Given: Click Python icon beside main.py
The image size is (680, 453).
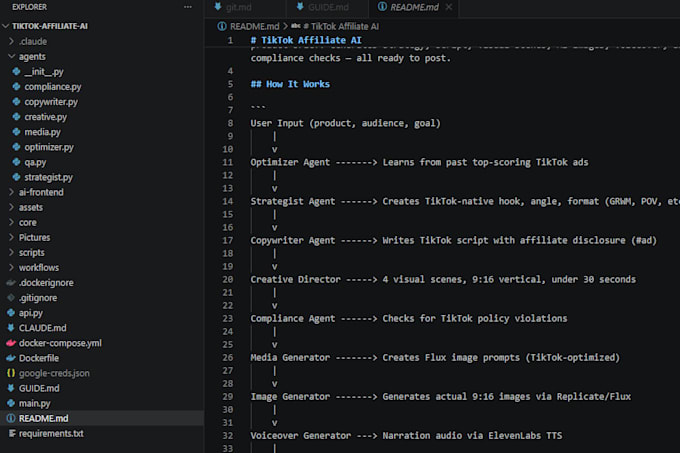Looking at the screenshot, I should (x=11, y=403).
